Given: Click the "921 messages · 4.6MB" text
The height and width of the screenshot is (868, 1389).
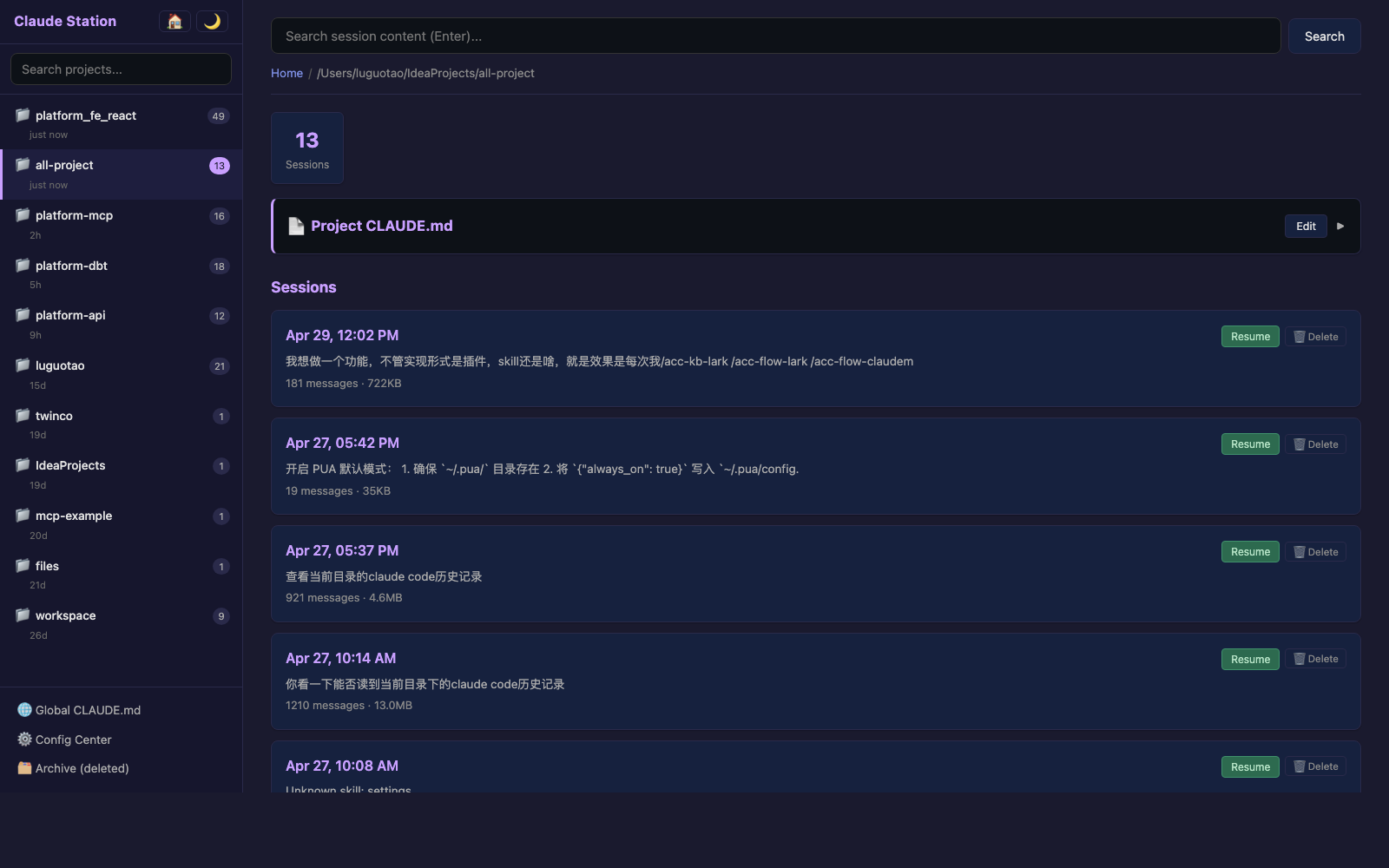Looking at the screenshot, I should point(344,597).
